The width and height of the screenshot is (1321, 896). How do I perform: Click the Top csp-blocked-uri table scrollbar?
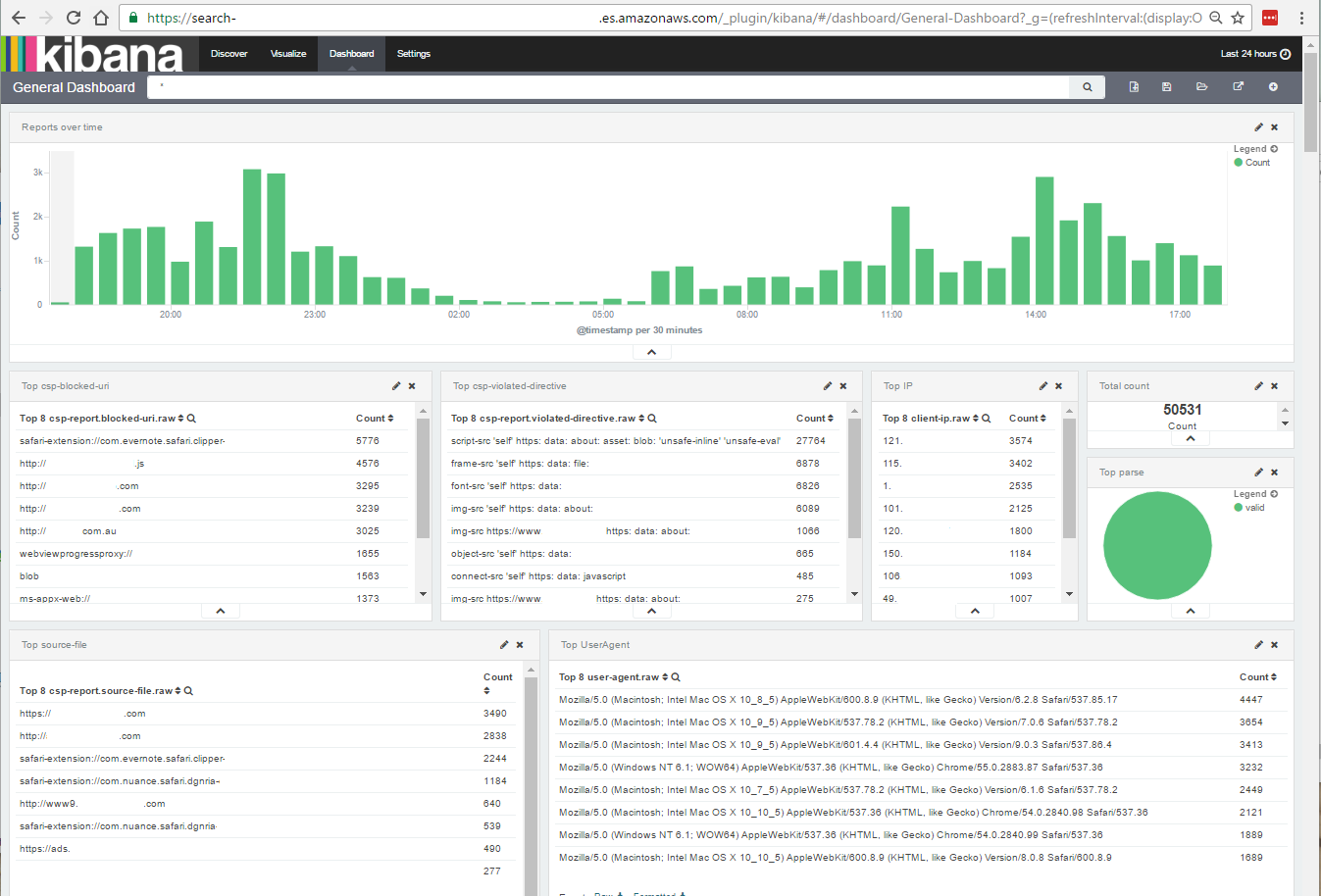(423, 478)
